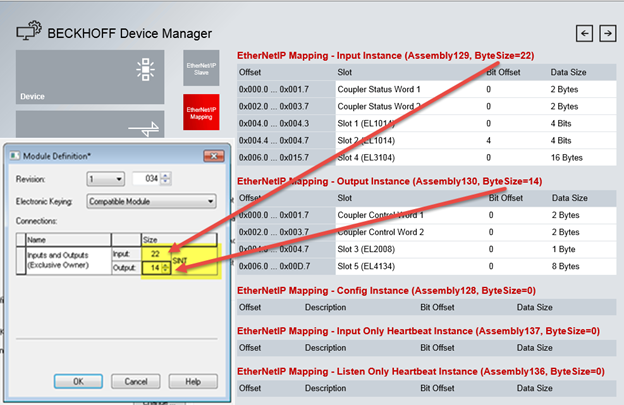This screenshot has width=624, height=405.
Task: Select Coupler Control Word 2 row
Action: [x=427, y=232]
